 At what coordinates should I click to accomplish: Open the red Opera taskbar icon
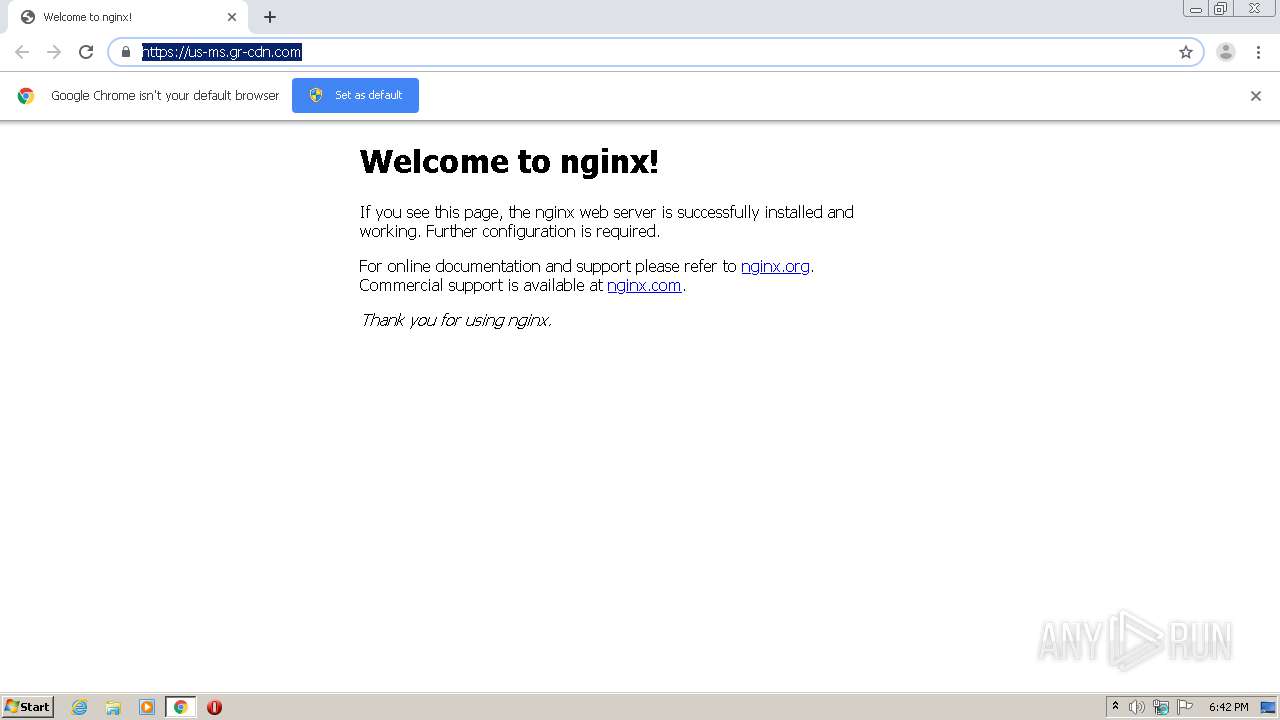[214, 707]
